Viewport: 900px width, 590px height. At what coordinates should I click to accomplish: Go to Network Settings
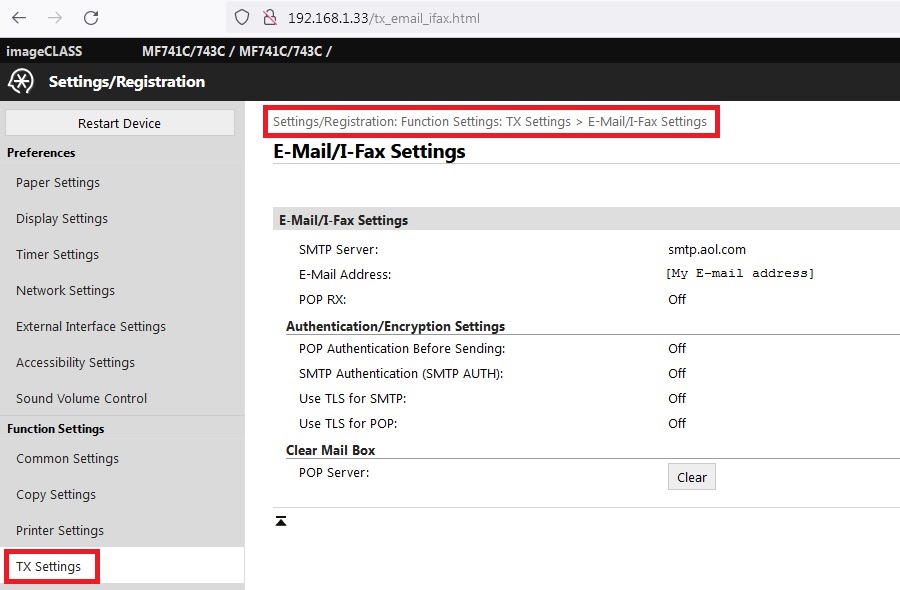coord(65,291)
